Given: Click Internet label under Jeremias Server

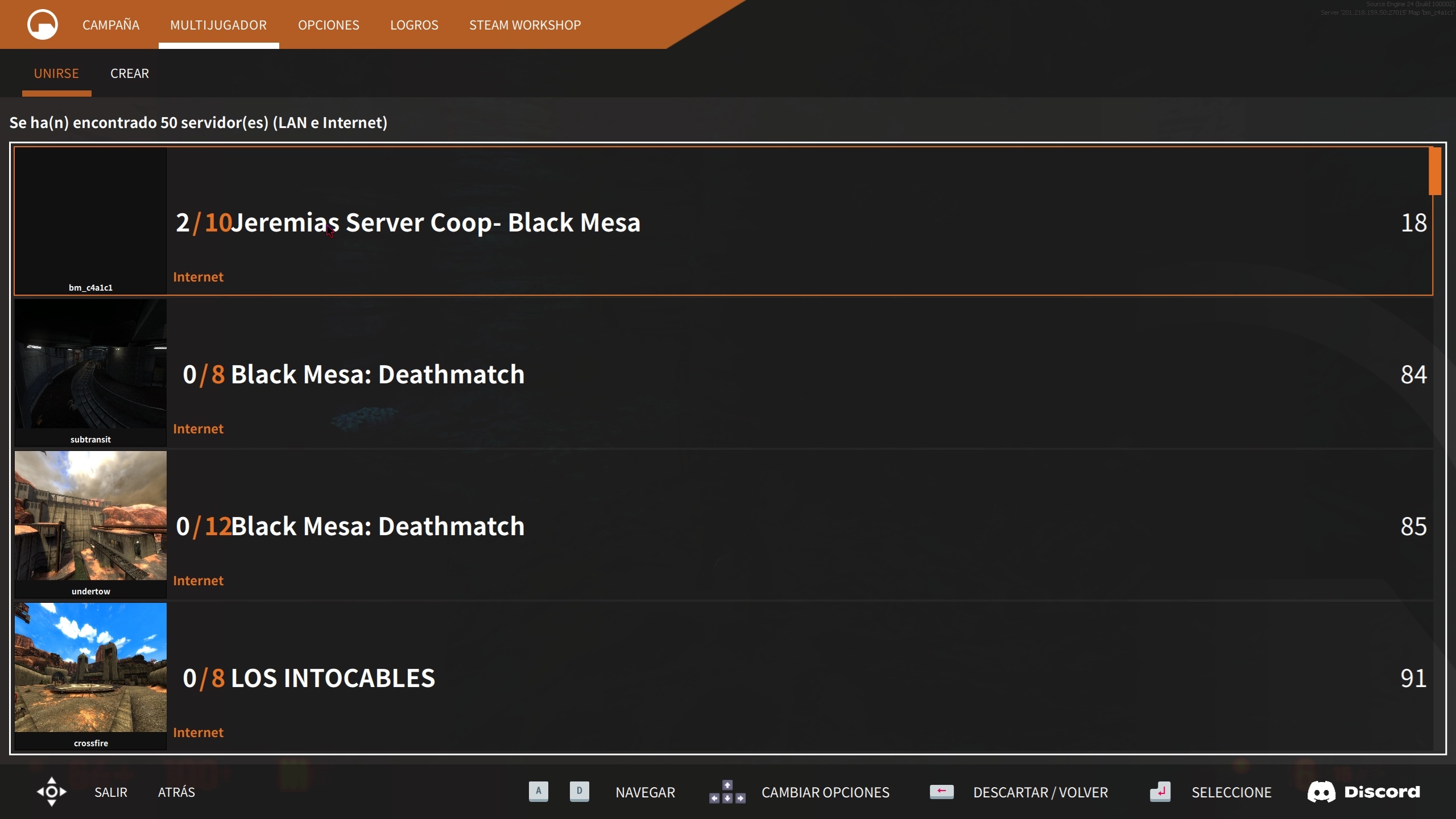Looking at the screenshot, I should [x=198, y=277].
